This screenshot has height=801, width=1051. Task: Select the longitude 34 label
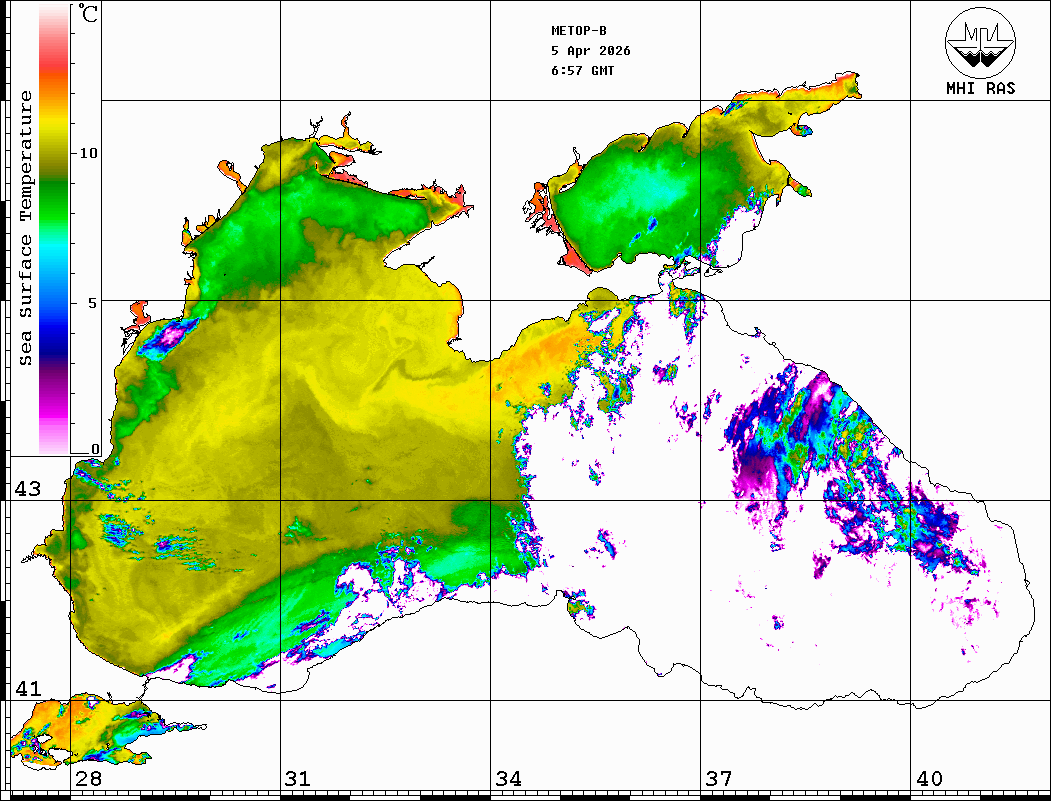pyautogui.click(x=508, y=779)
